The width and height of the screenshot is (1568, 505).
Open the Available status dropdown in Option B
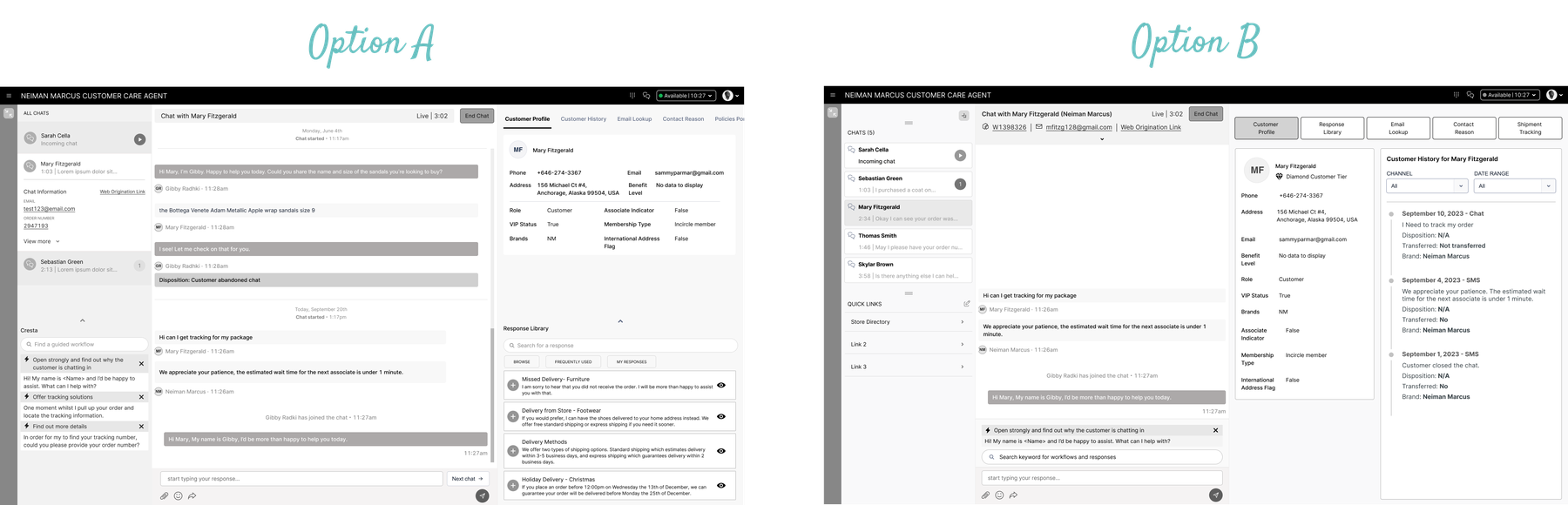pyautogui.click(x=1511, y=95)
